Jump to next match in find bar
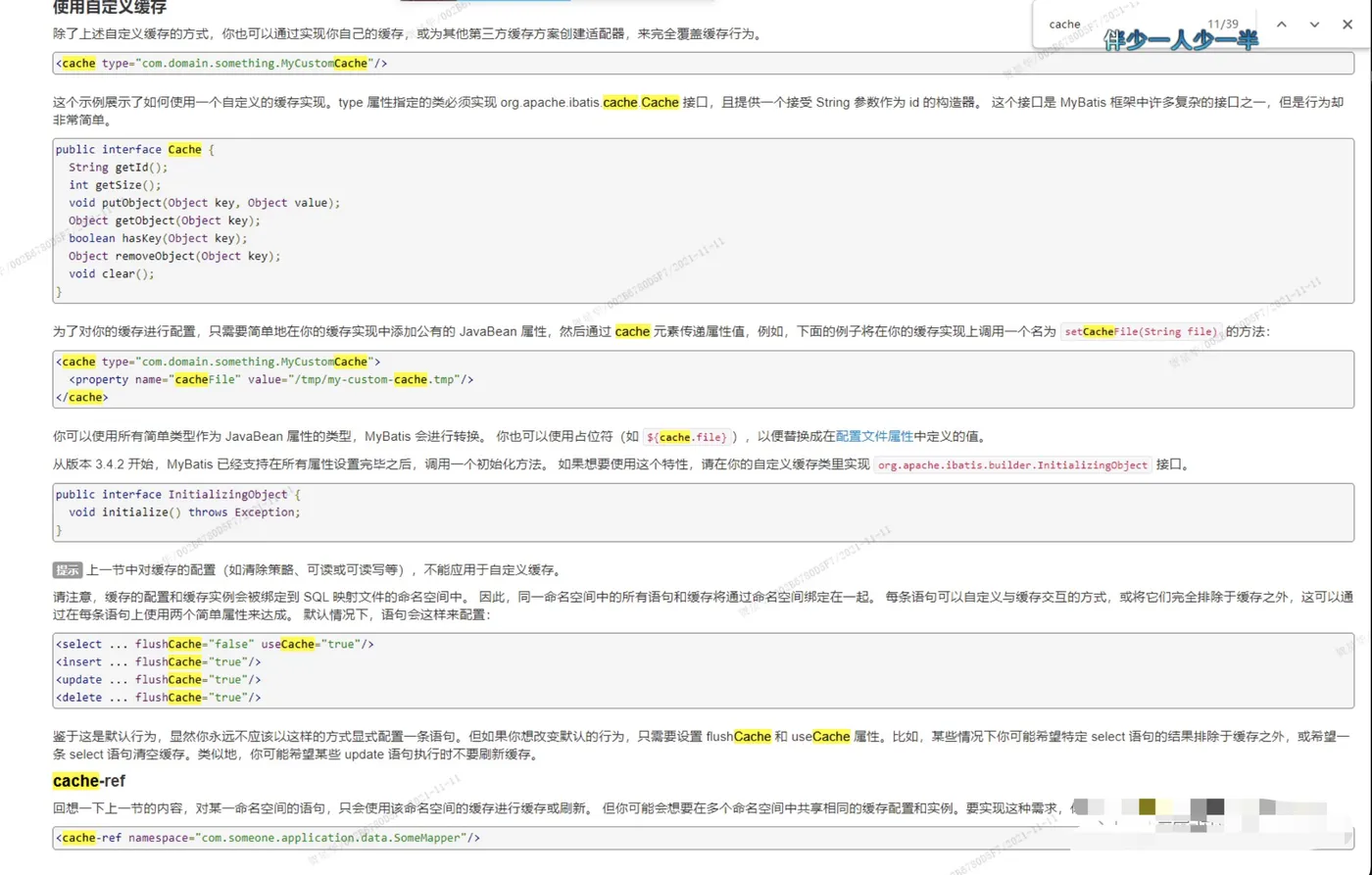 [1314, 24]
